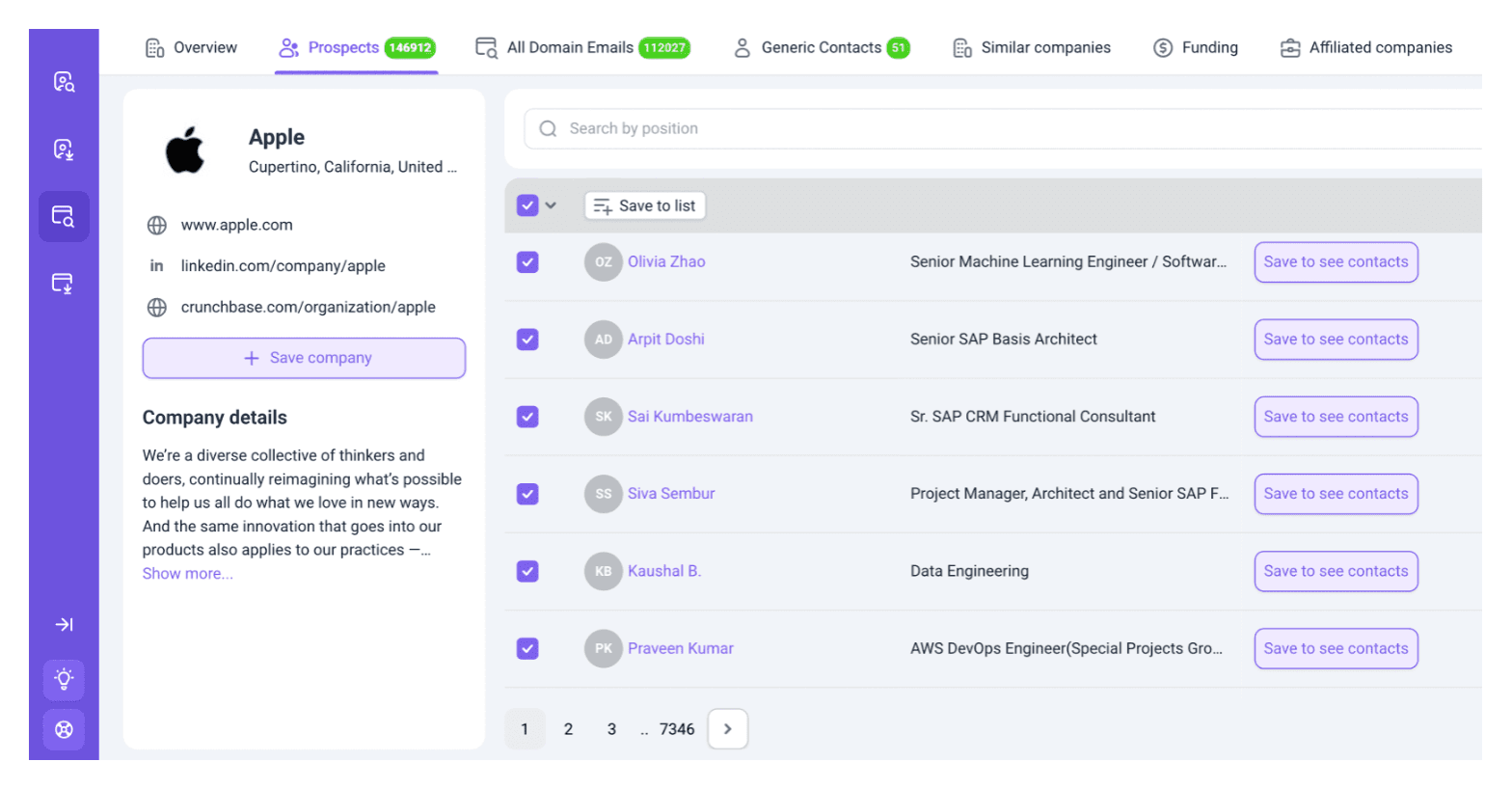Click the SS avatar for Siva Sembur
1512x789 pixels.
pos(603,494)
